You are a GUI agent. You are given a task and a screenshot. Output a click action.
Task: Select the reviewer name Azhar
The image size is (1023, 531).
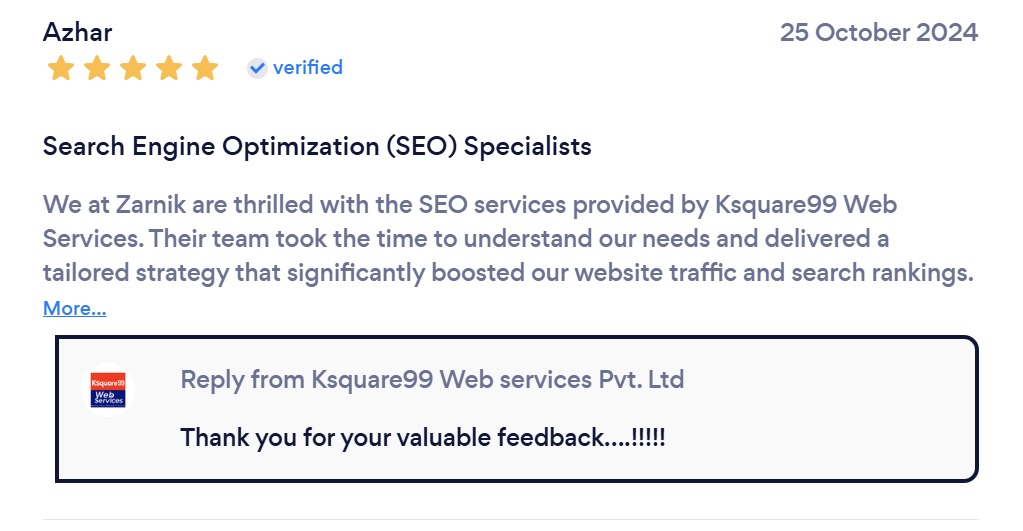pos(77,32)
